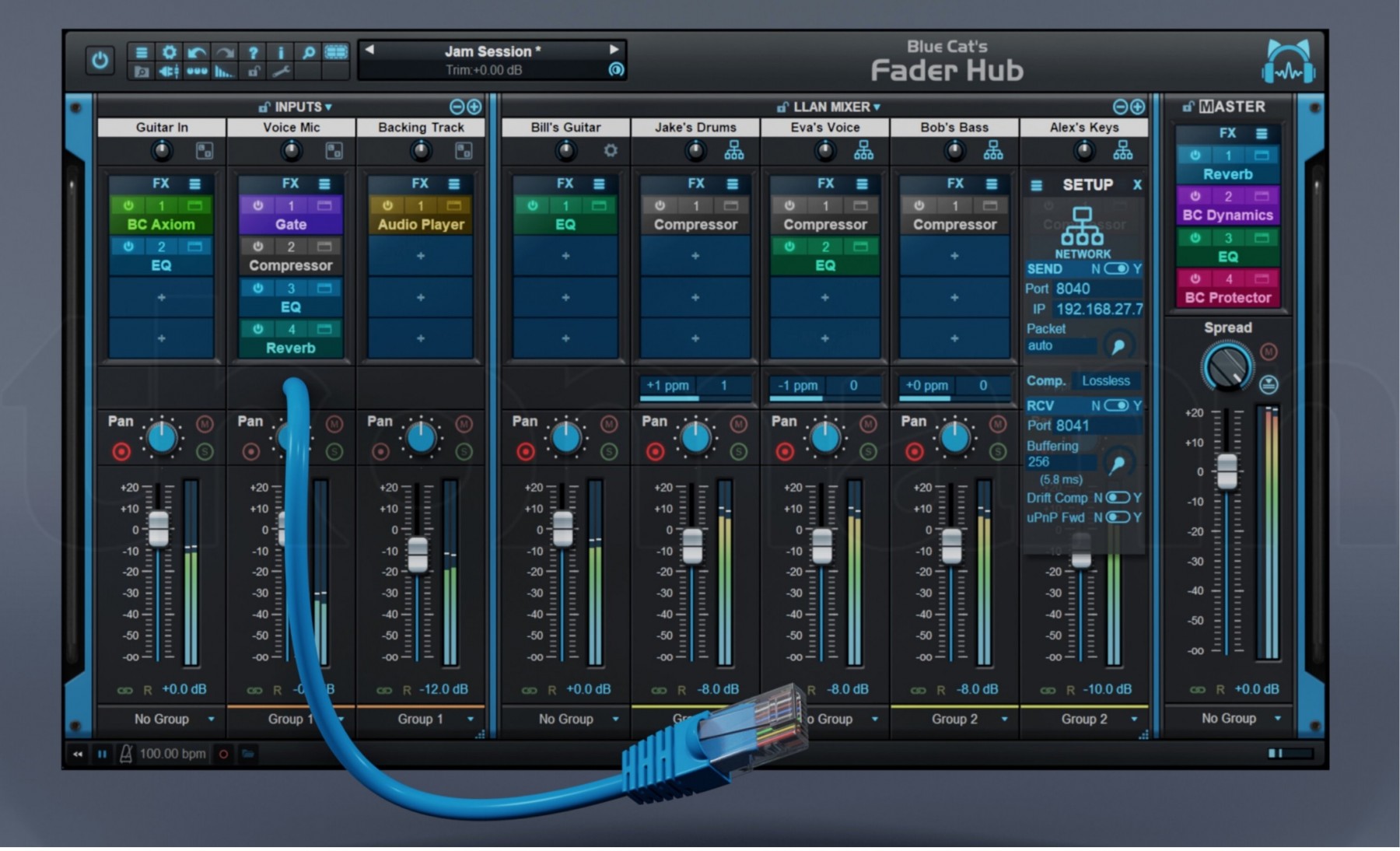Open FX menu on Master strip
Viewport: 1400px width, 851px height.
(1262, 134)
